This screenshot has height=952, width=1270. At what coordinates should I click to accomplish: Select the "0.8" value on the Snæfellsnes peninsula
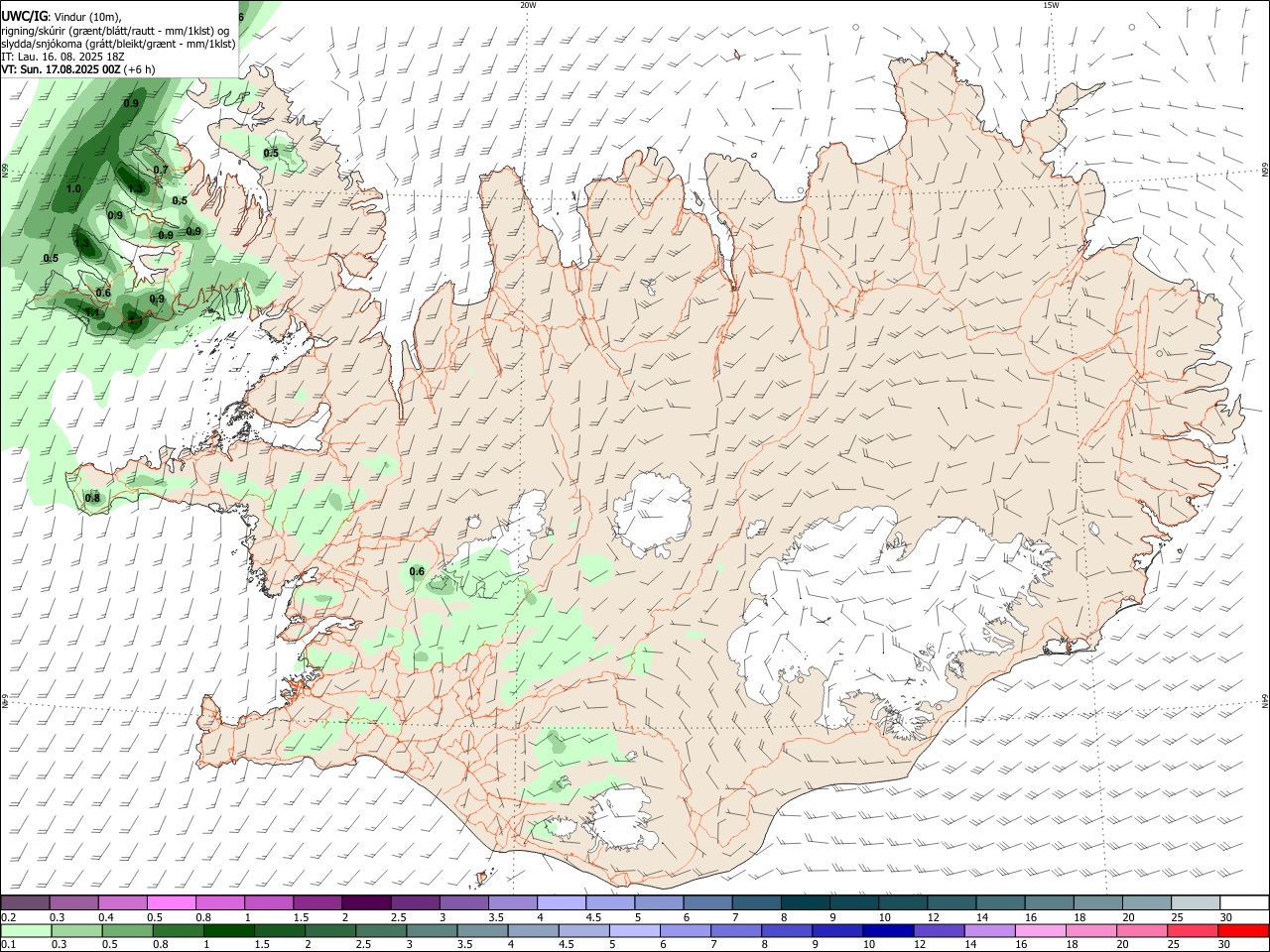click(x=92, y=498)
